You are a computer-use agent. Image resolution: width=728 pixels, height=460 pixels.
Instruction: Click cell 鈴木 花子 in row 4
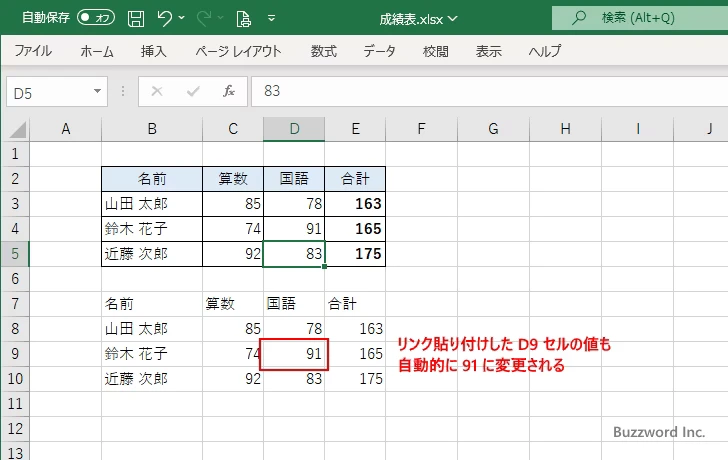(x=152, y=229)
